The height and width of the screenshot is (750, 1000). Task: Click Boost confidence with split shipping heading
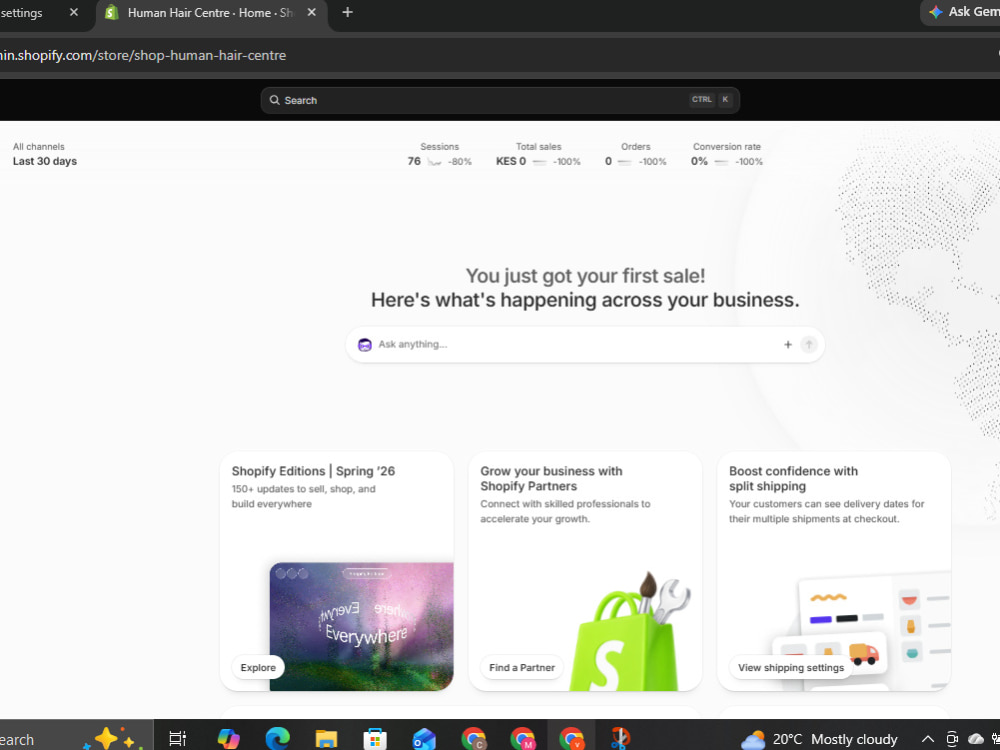(793, 478)
